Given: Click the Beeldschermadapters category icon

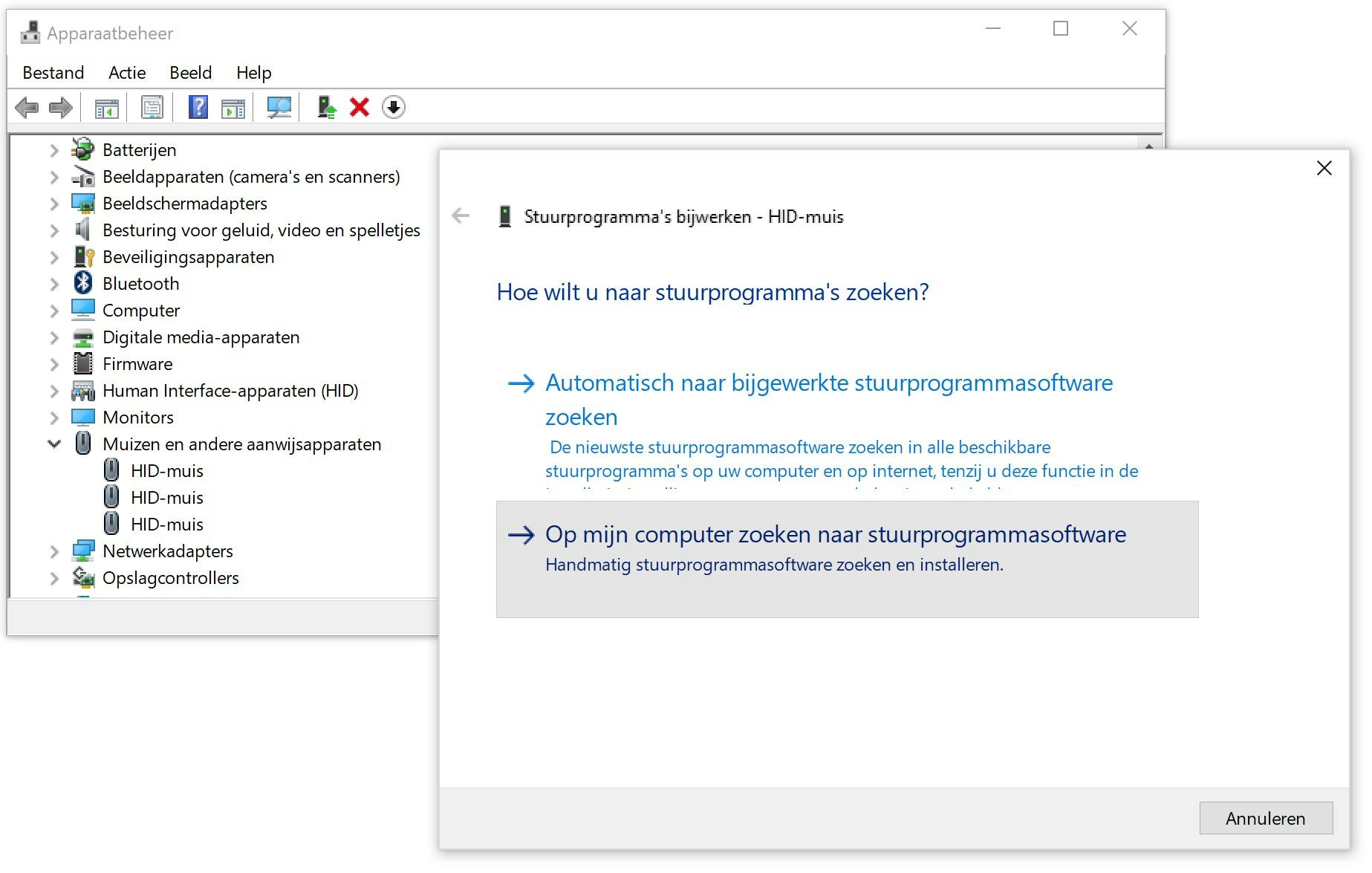Looking at the screenshot, I should [83, 203].
